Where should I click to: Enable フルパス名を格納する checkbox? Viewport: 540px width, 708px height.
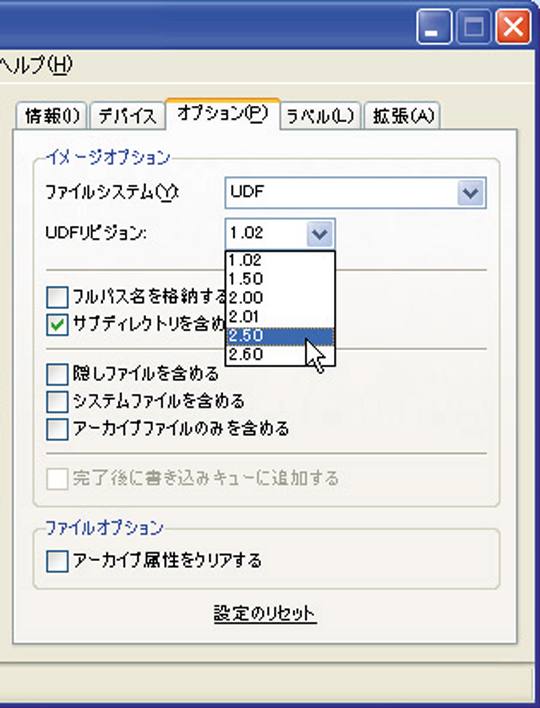click(x=57, y=297)
